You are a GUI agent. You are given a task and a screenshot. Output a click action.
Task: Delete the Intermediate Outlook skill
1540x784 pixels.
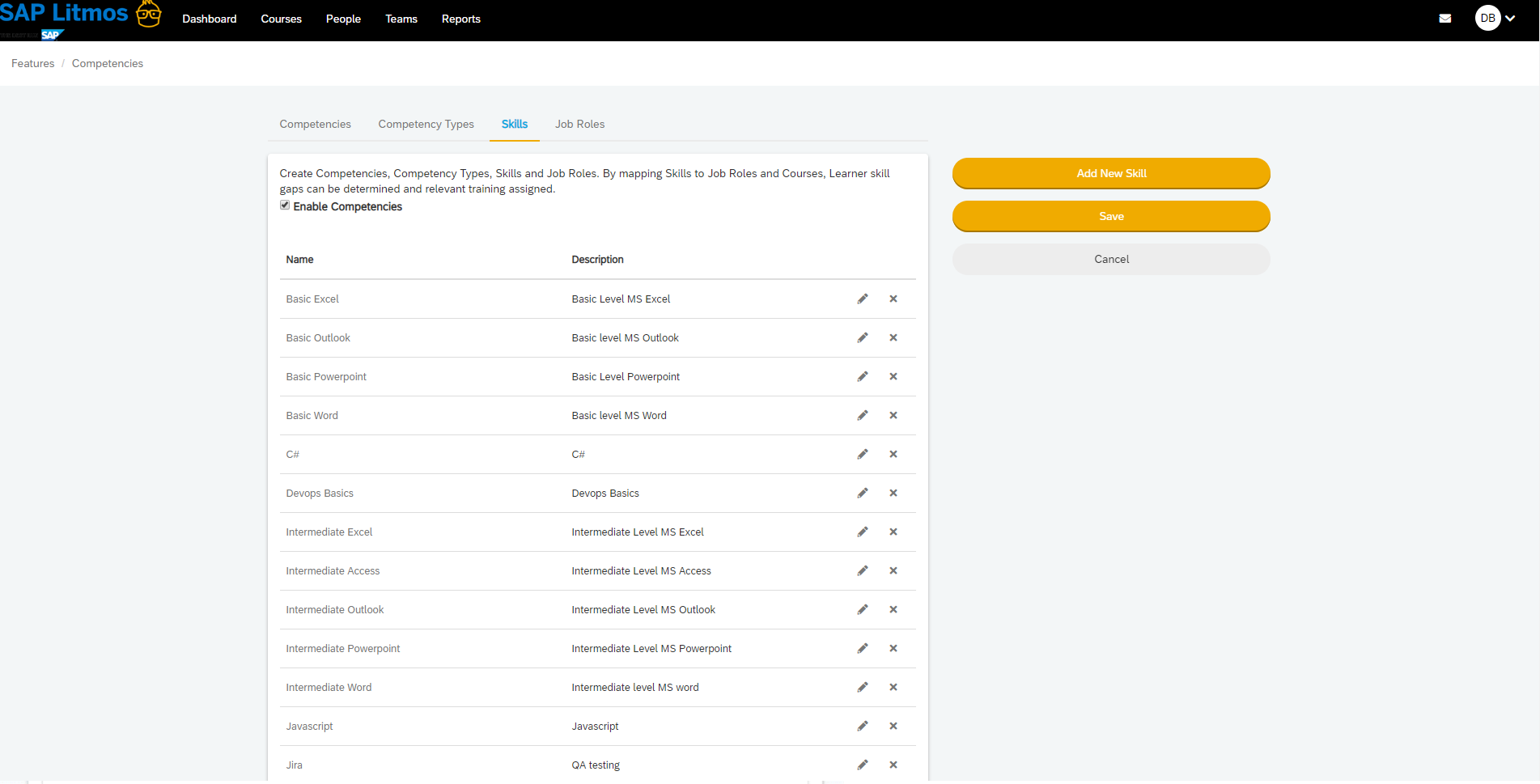coord(893,609)
